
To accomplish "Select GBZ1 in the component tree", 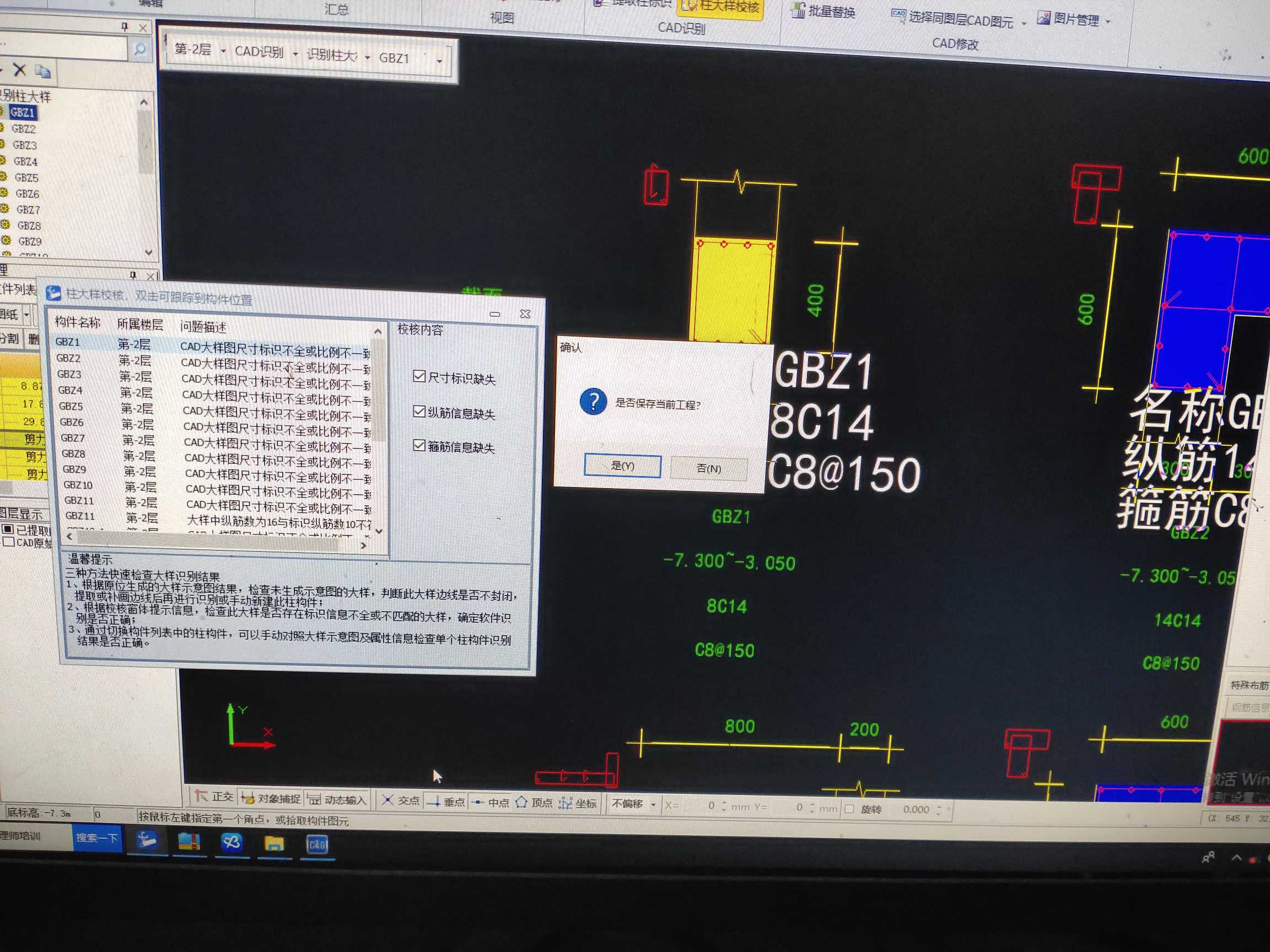I will point(23,112).
